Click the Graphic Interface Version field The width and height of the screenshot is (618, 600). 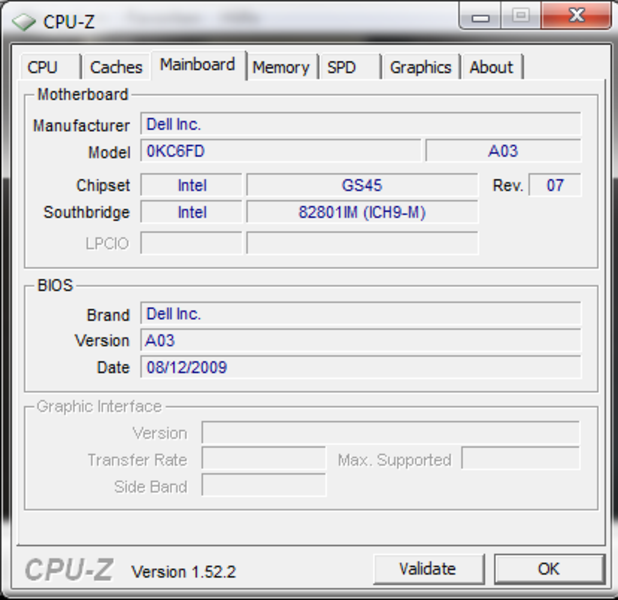click(x=390, y=433)
